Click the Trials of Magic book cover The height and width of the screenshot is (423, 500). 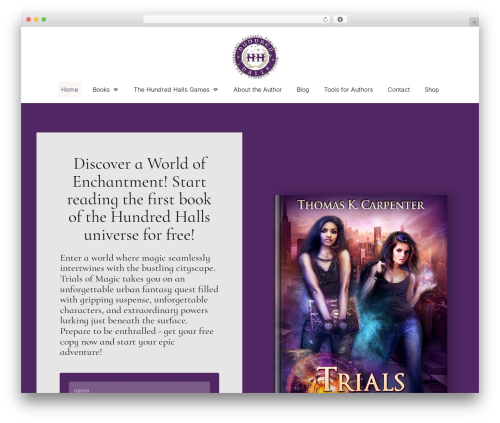tap(361, 294)
